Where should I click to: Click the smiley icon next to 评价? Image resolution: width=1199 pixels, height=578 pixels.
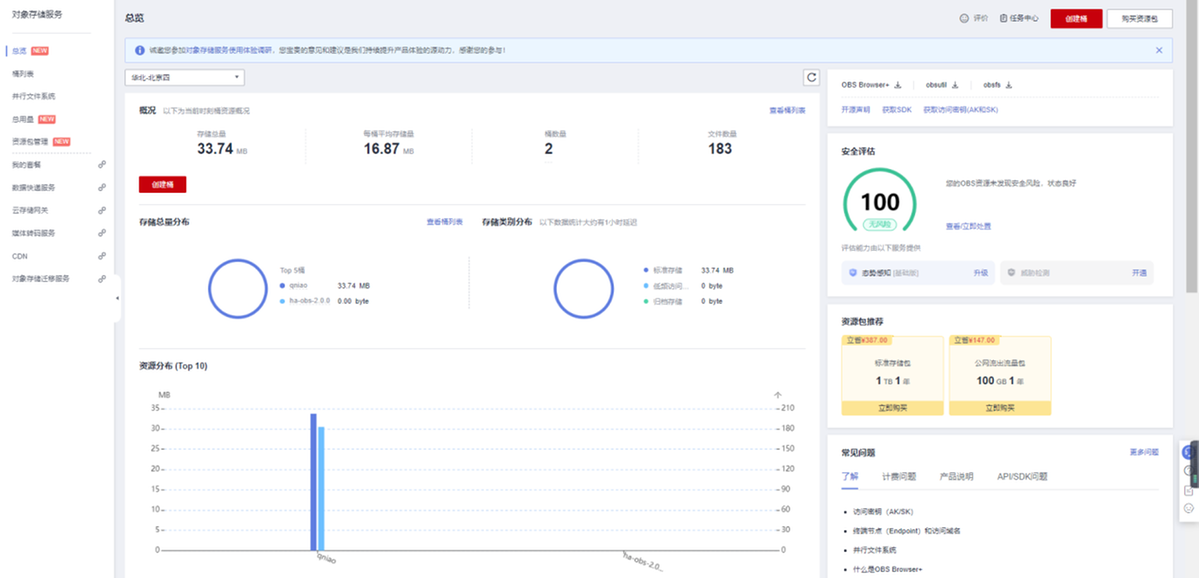964,18
